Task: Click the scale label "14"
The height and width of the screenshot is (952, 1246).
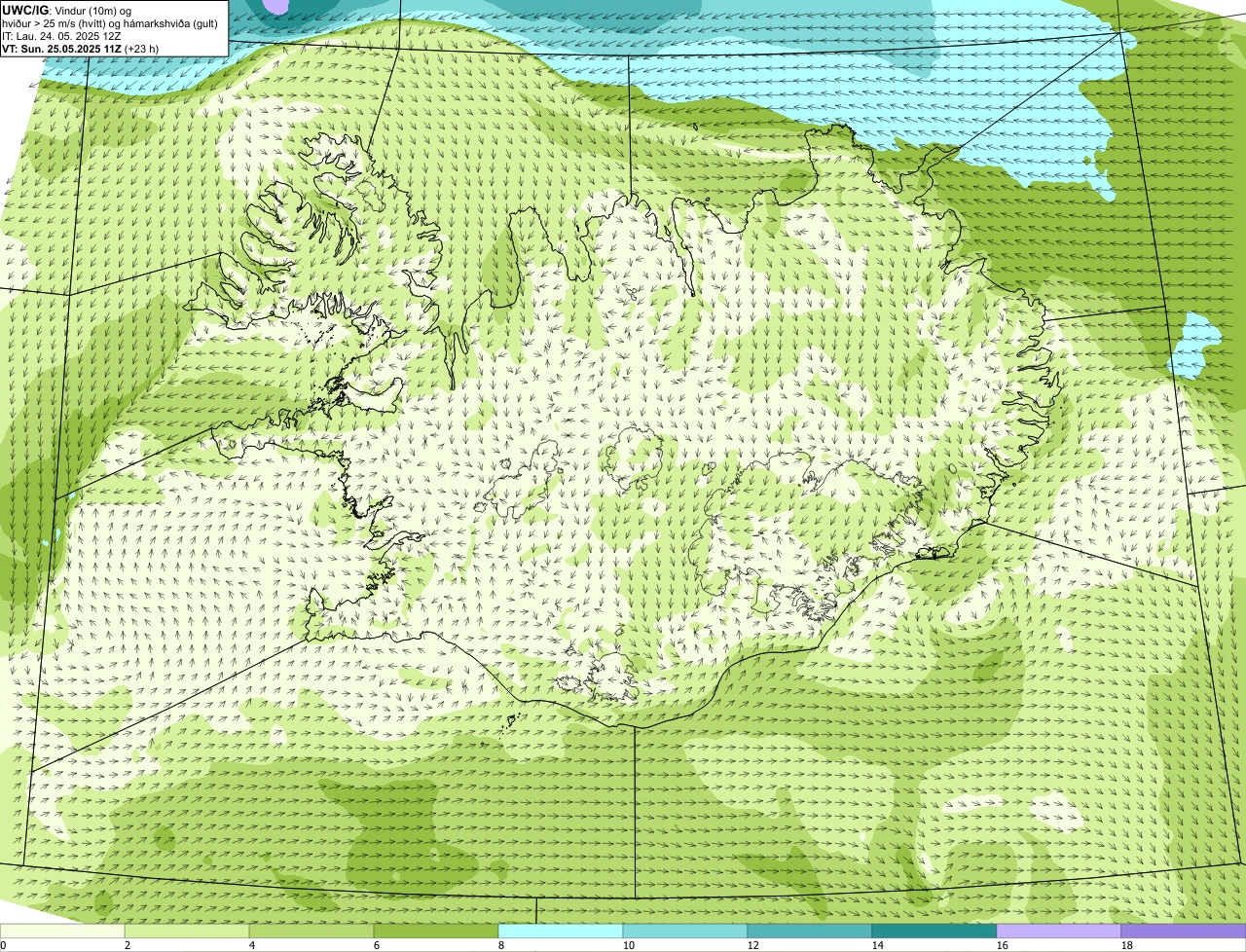Action: point(878,945)
